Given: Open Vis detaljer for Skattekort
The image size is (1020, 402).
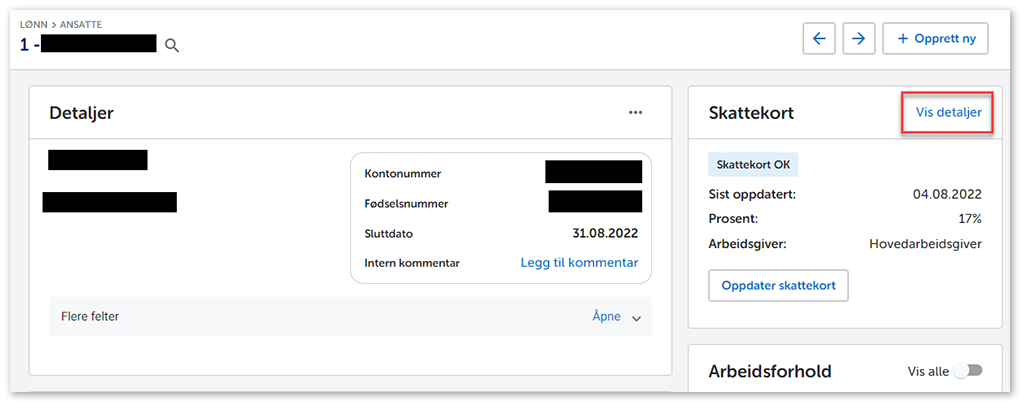Looking at the screenshot, I should (948, 113).
